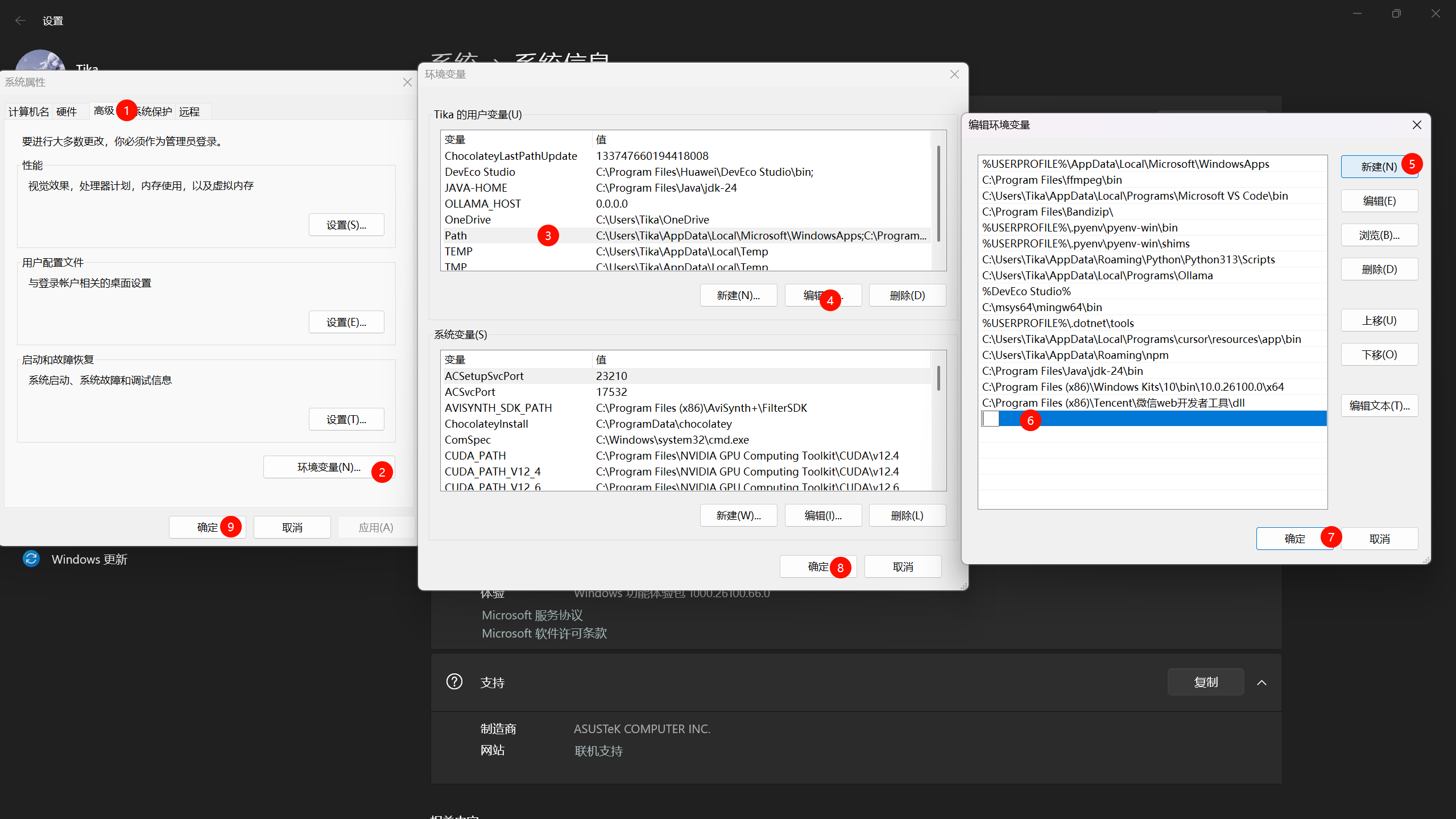1456x819 pixels.
Task: Open the 联机支持 website link
Action: [598, 751]
